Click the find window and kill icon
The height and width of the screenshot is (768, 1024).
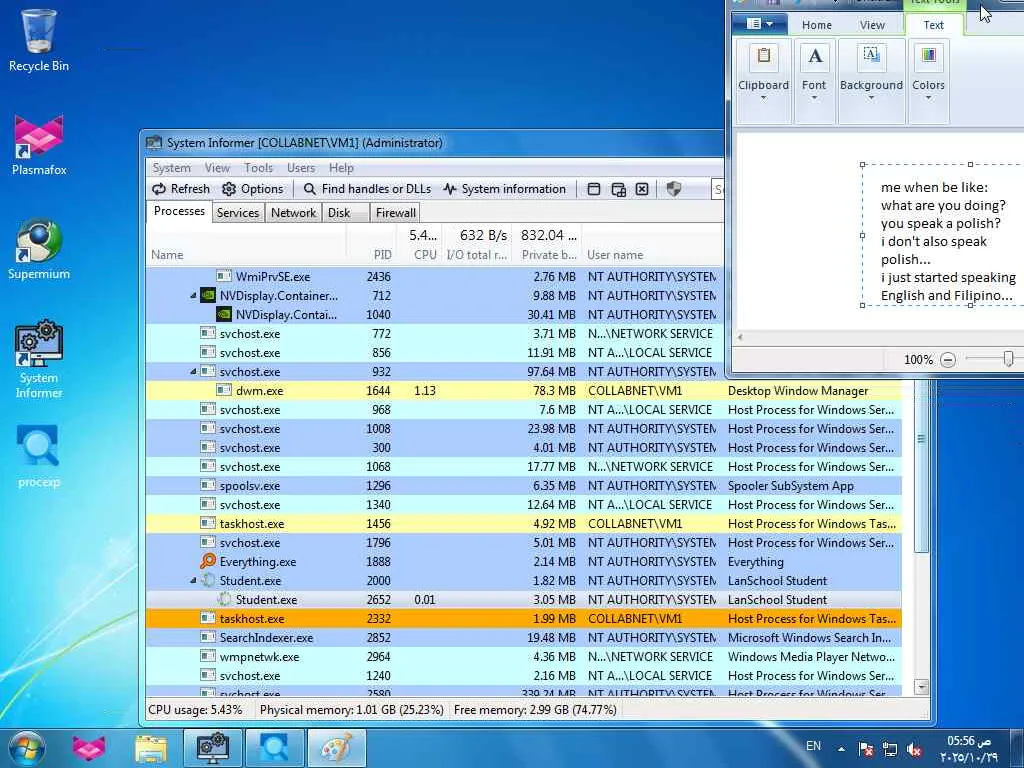coord(642,189)
